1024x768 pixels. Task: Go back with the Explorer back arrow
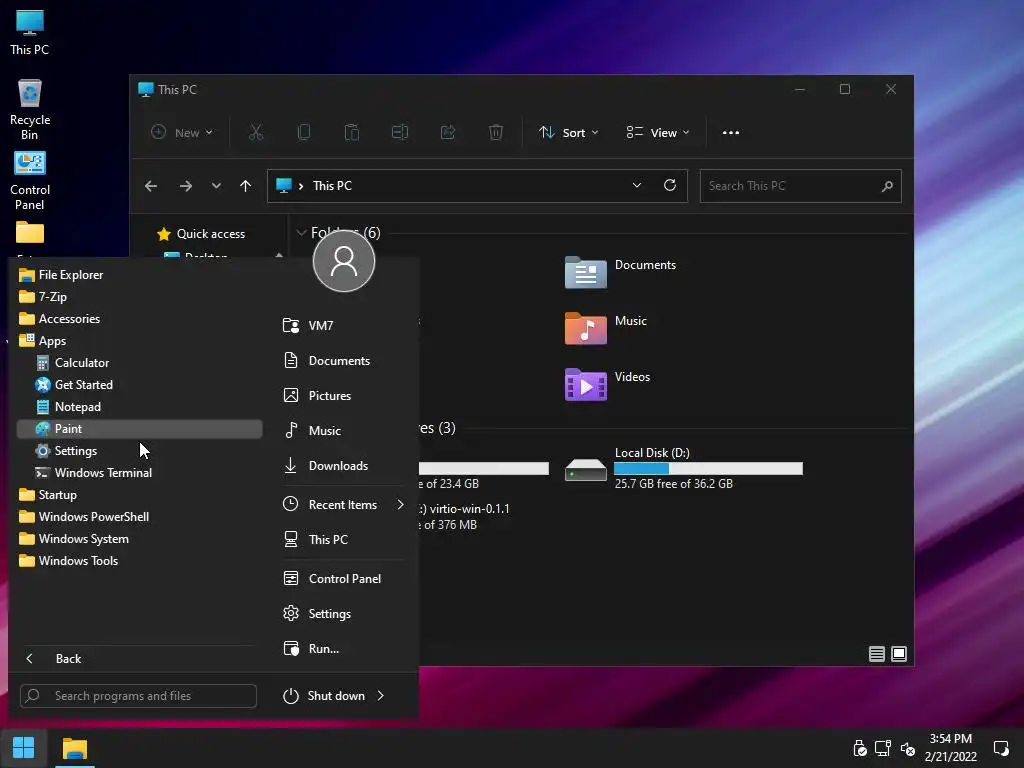151,186
